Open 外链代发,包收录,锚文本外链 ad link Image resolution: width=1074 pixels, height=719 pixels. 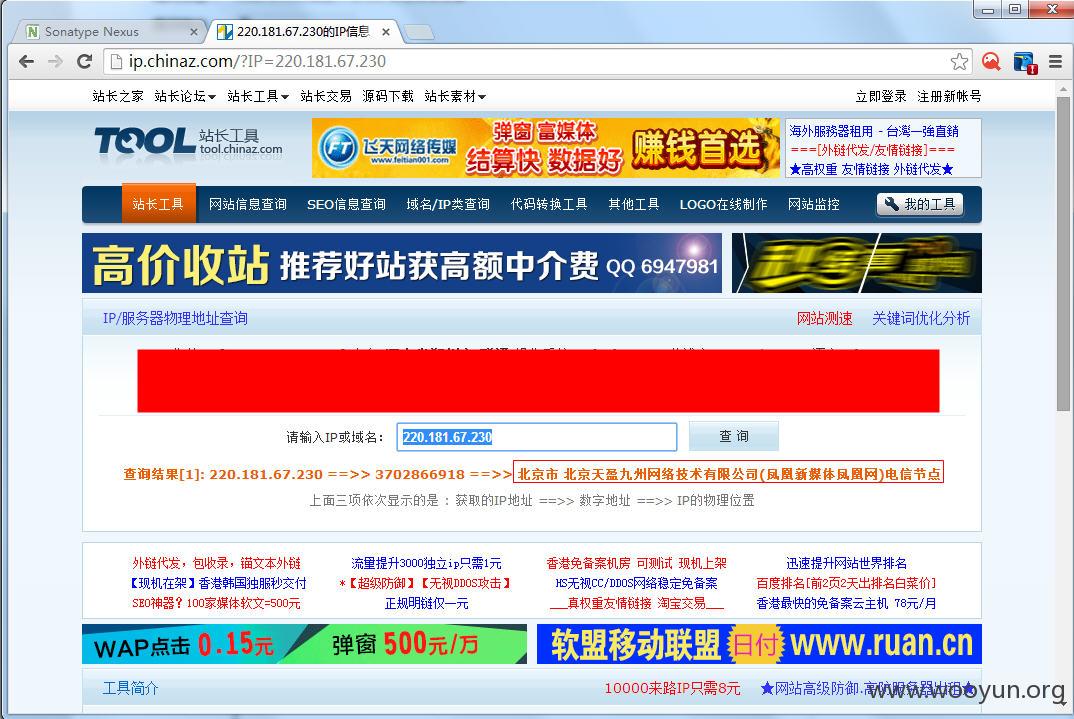click(x=216, y=563)
